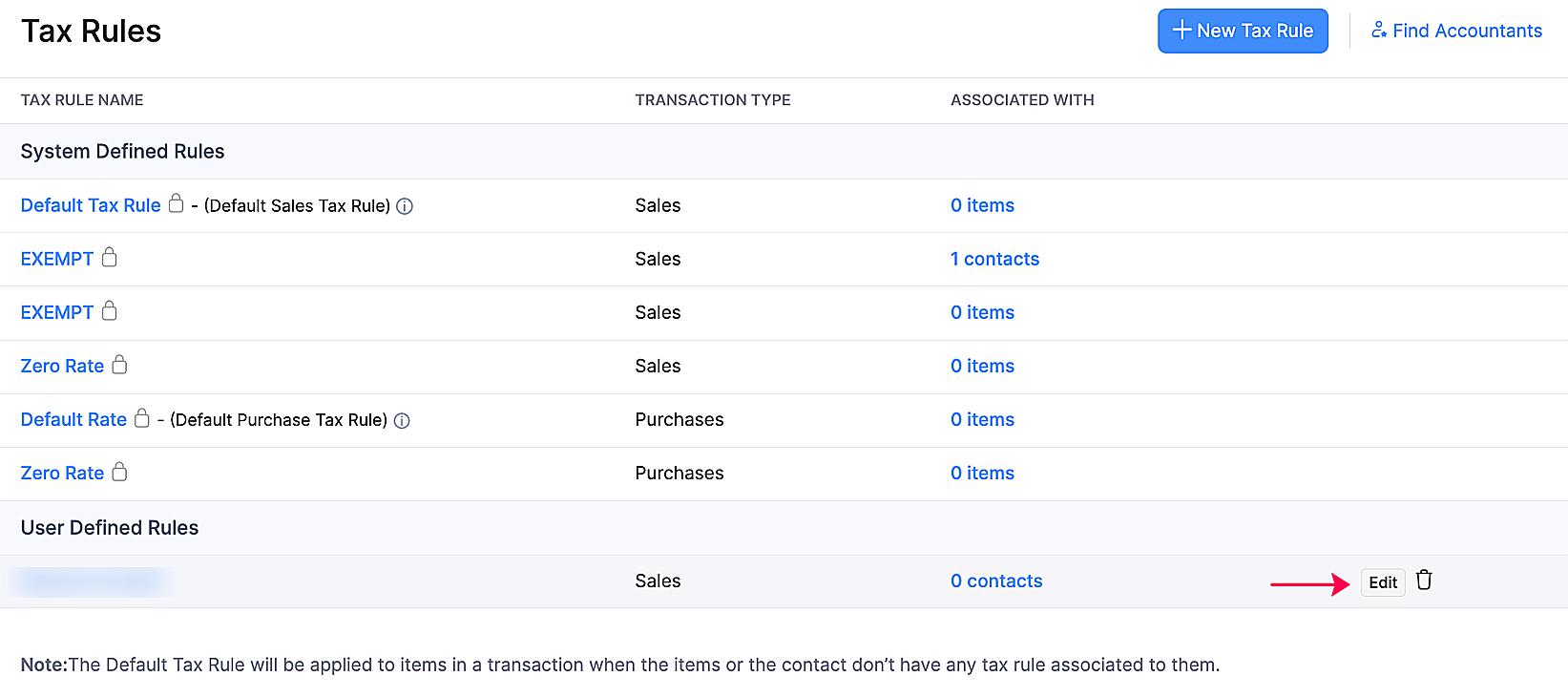Viewport: 1568px width, 697px height.
Task: Click the lock icon next to Default Rate
Action: pyautogui.click(x=142, y=418)
